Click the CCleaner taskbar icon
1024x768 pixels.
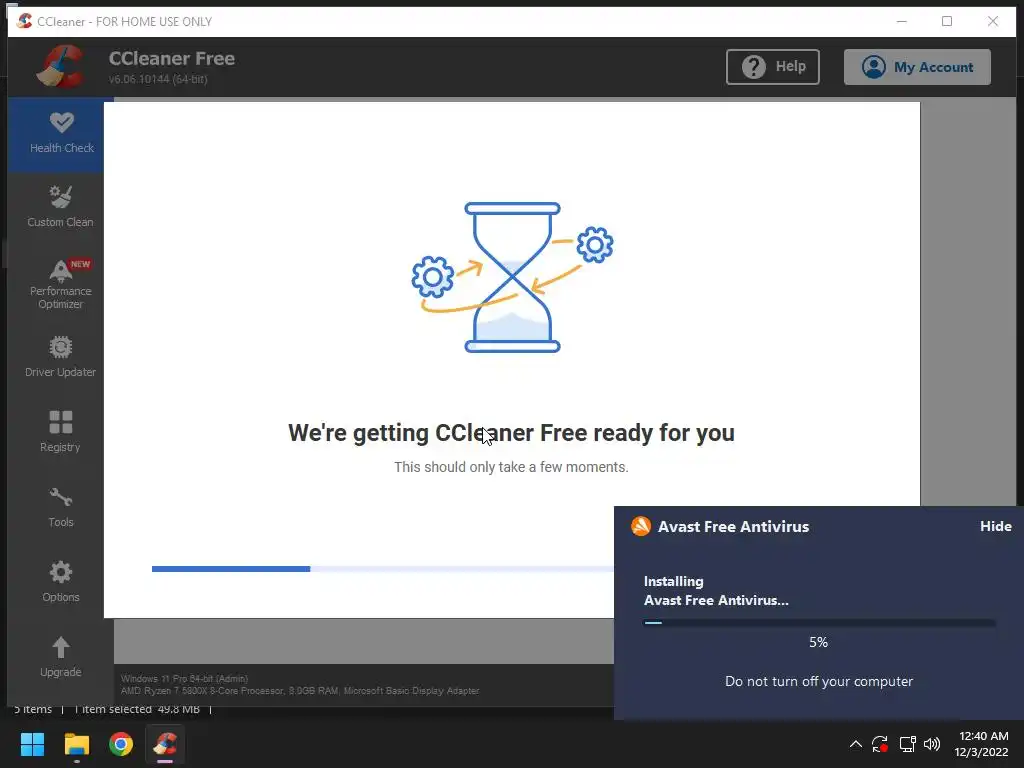(x=165, y=744)
